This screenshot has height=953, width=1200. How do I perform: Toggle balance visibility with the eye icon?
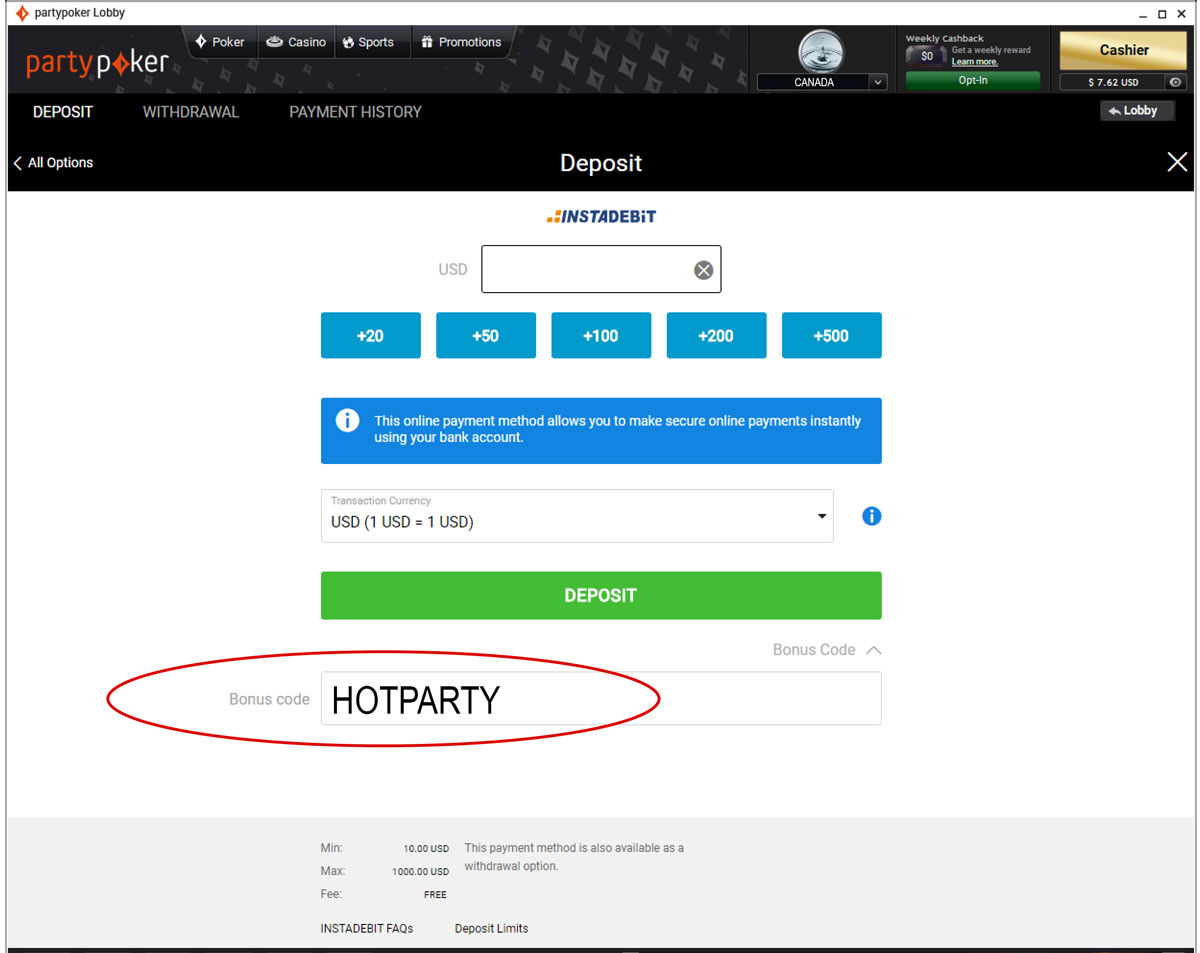[1174, 82]
